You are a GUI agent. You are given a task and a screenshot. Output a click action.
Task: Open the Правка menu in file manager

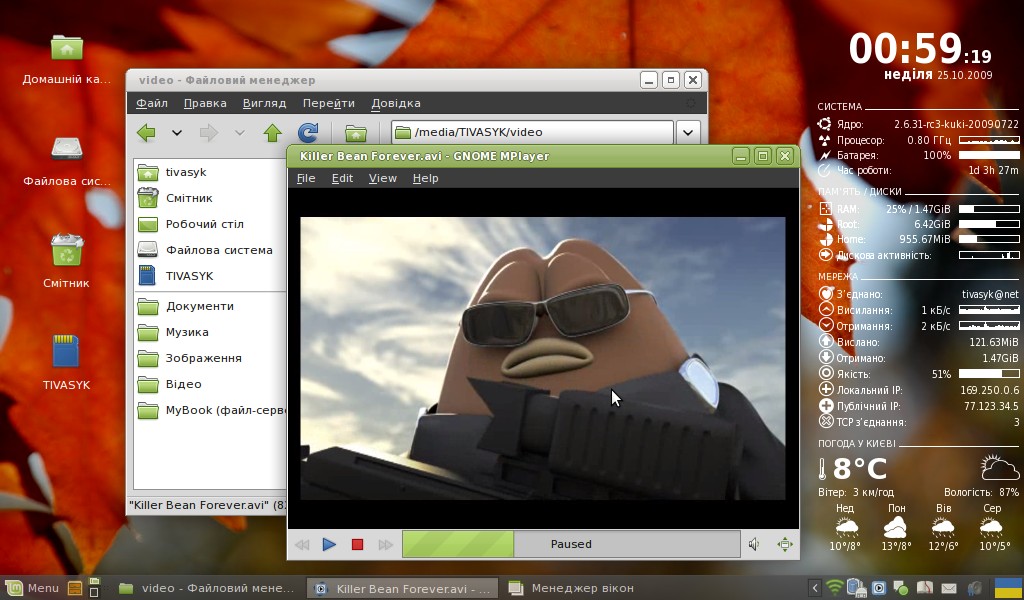(x=205, y=103)
